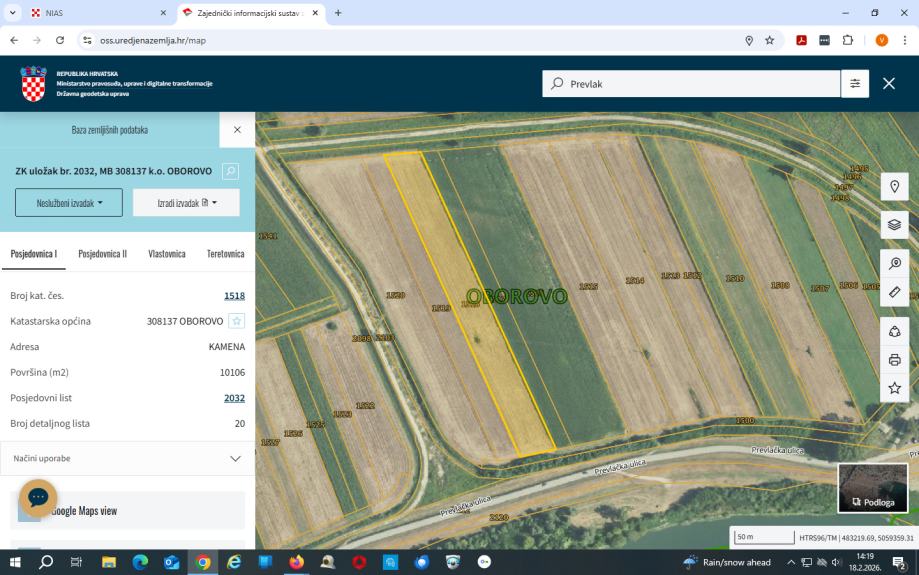The width and height of the screenshot is (919, 575).
Task: Print the map with printer icon
Action: point(894,360)
